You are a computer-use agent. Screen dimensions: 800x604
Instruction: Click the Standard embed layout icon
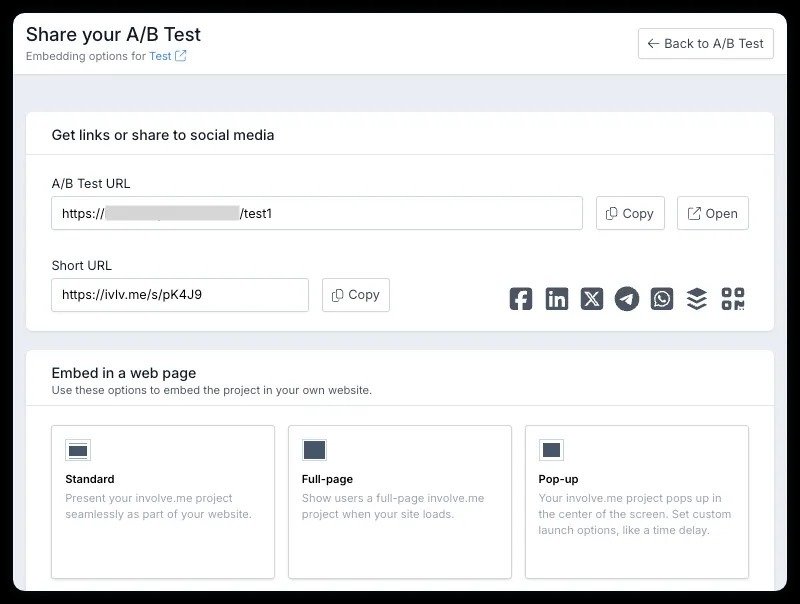pos(78,450)
